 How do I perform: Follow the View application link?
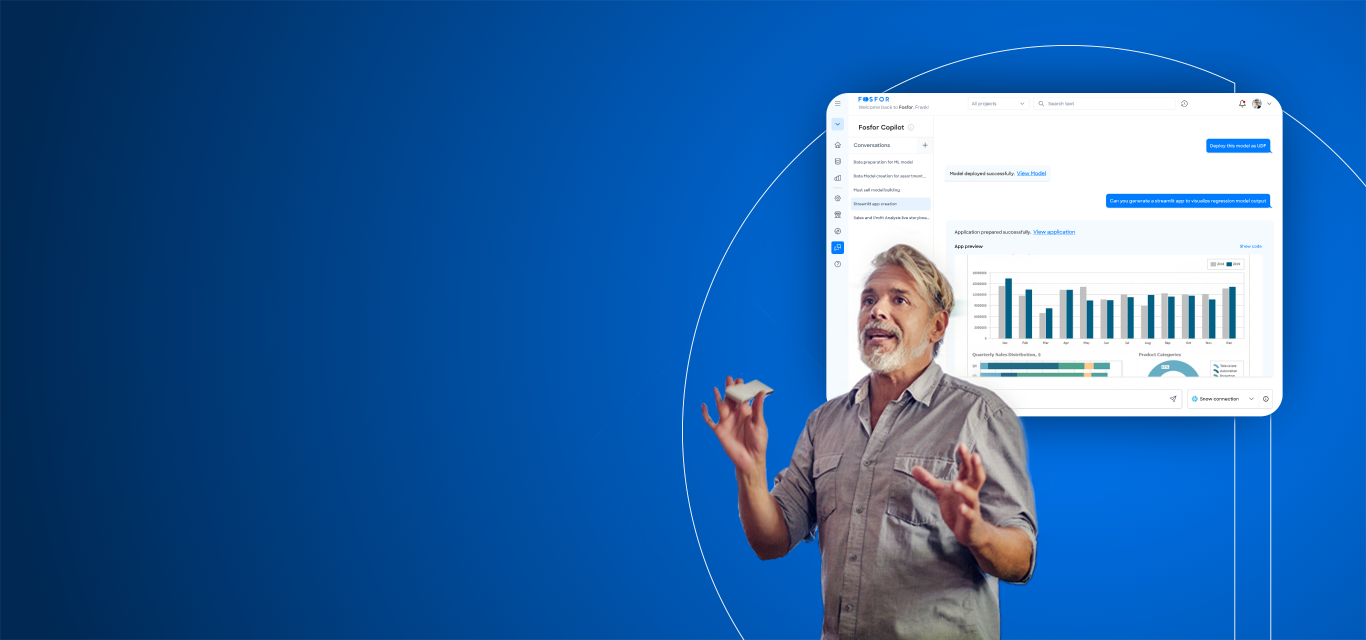point(1054,232)
